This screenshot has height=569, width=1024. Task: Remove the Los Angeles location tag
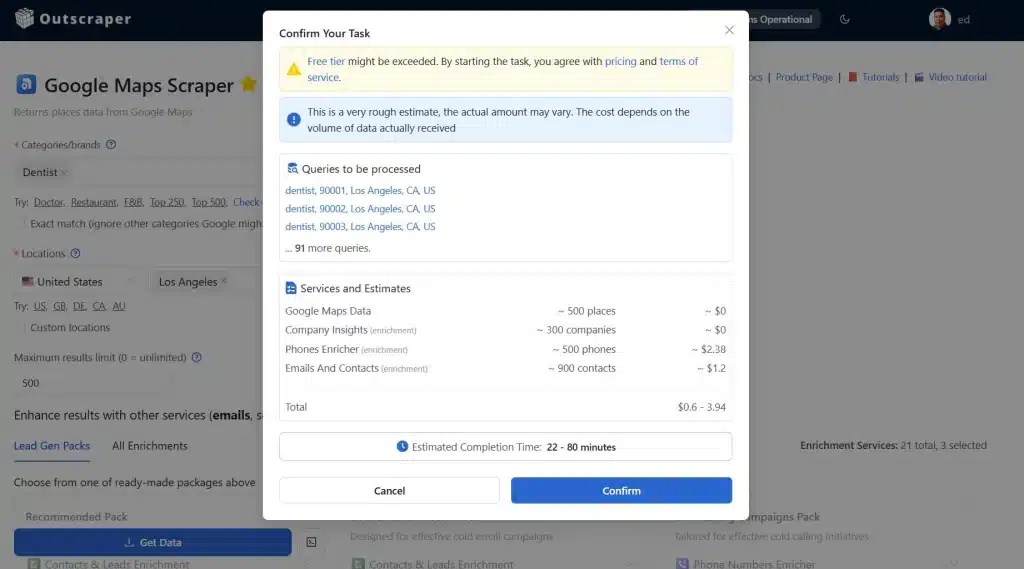tap(224, 281)
